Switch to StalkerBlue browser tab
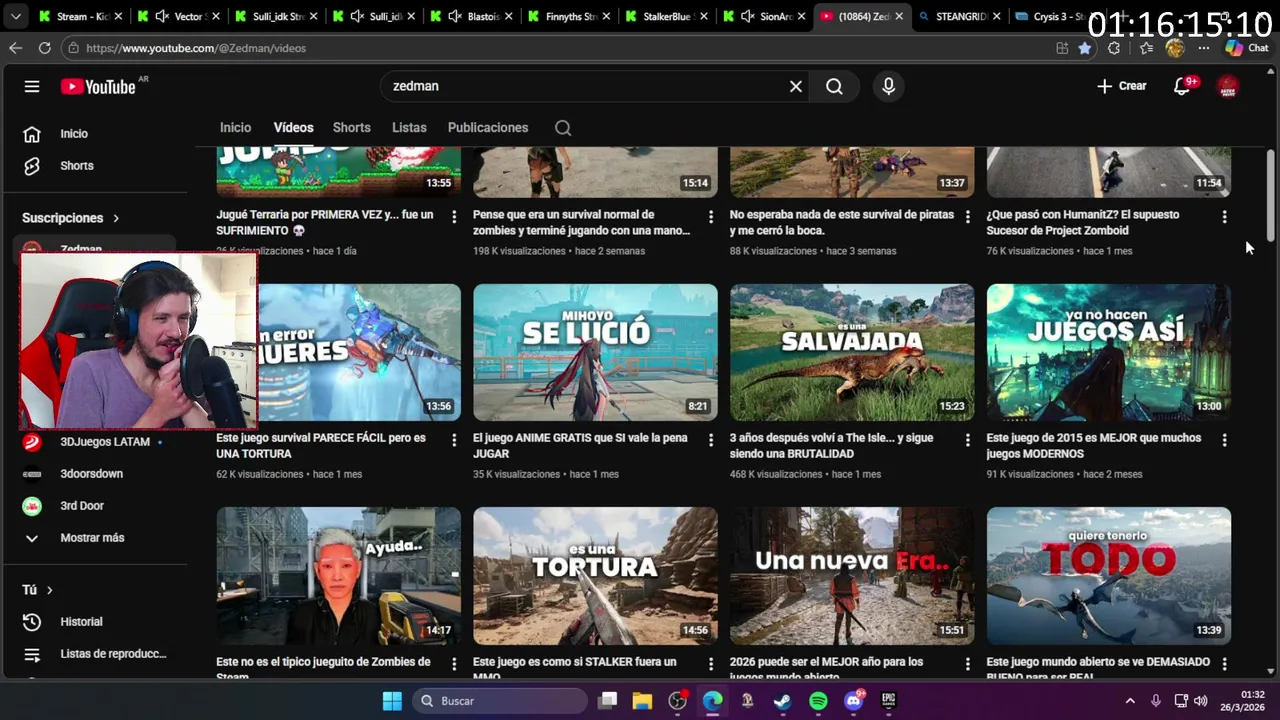 click(x=665, y=17)
